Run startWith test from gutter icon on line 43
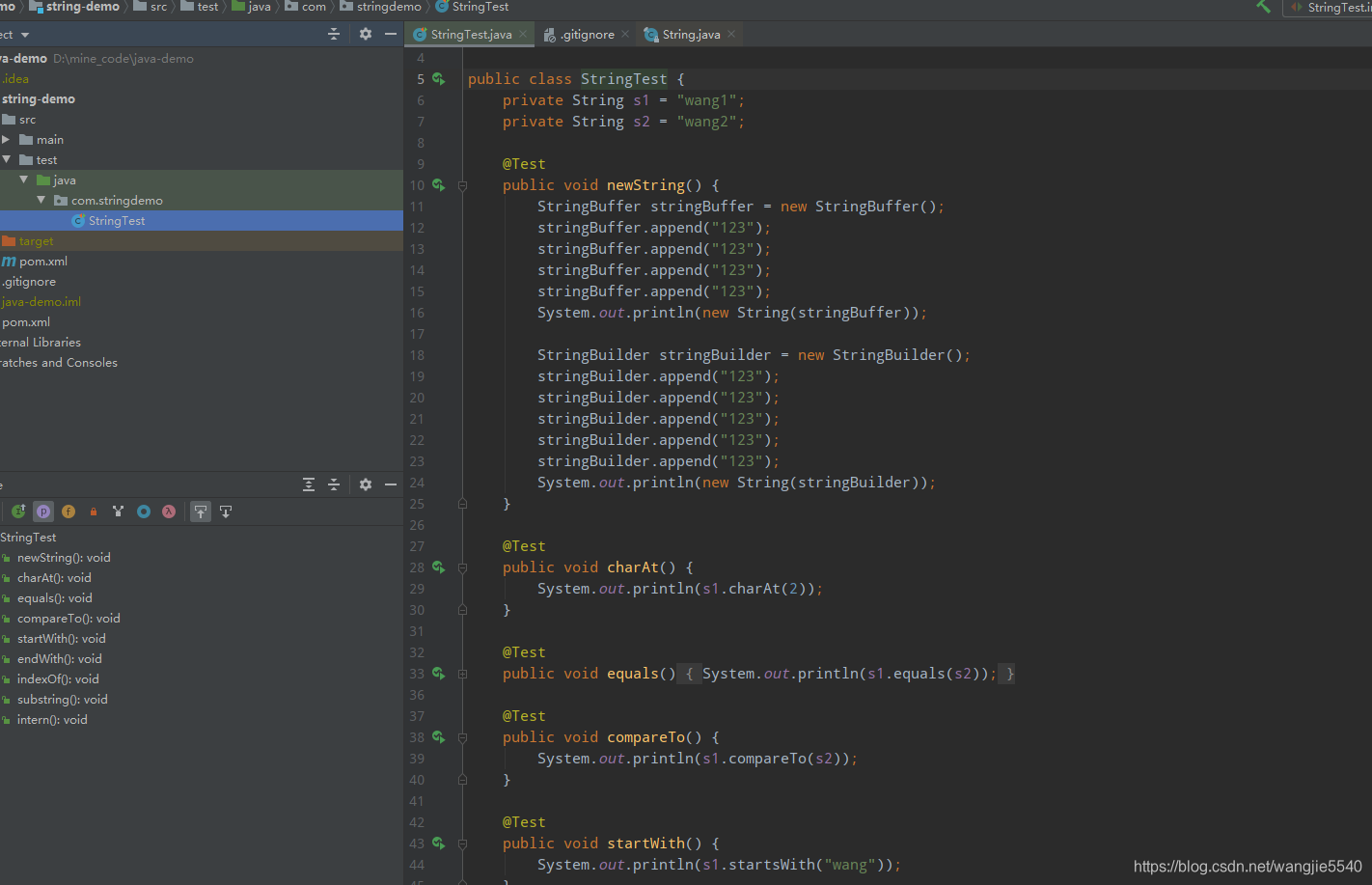Viewport: 1372px width, 885px height. click(x=438, y=844)
